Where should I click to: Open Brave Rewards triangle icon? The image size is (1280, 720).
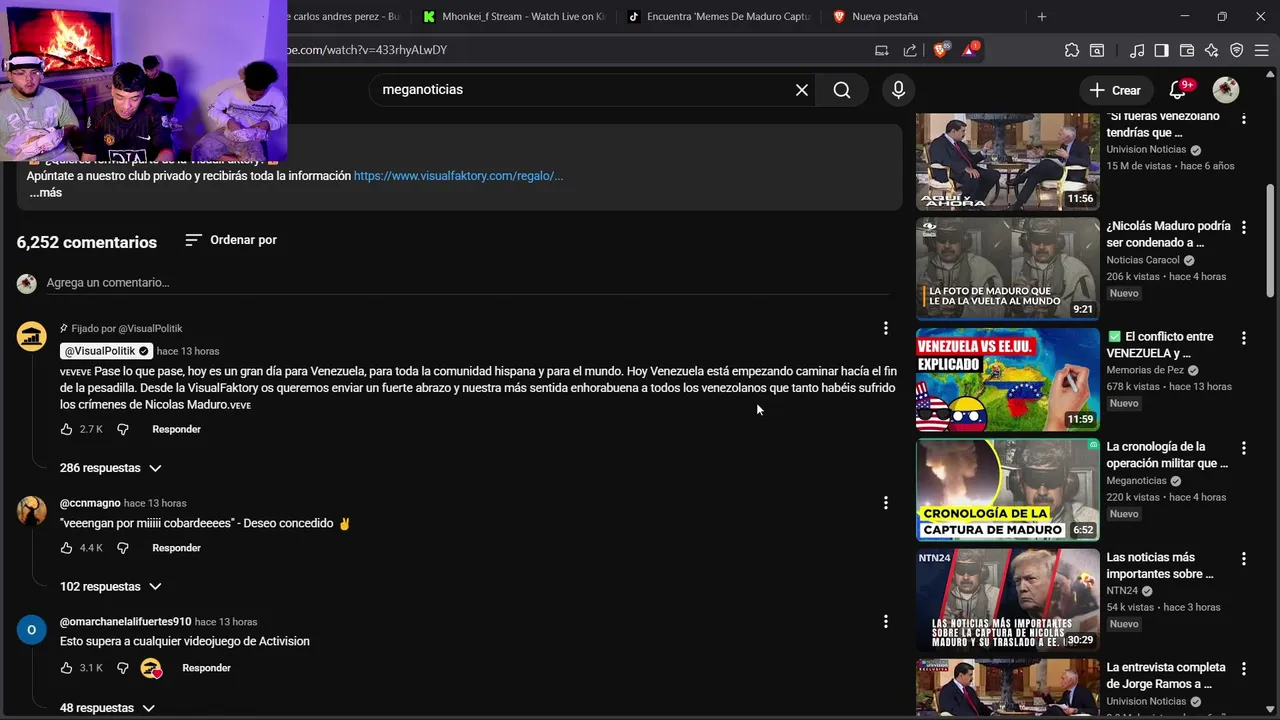[x=969, y=50]
